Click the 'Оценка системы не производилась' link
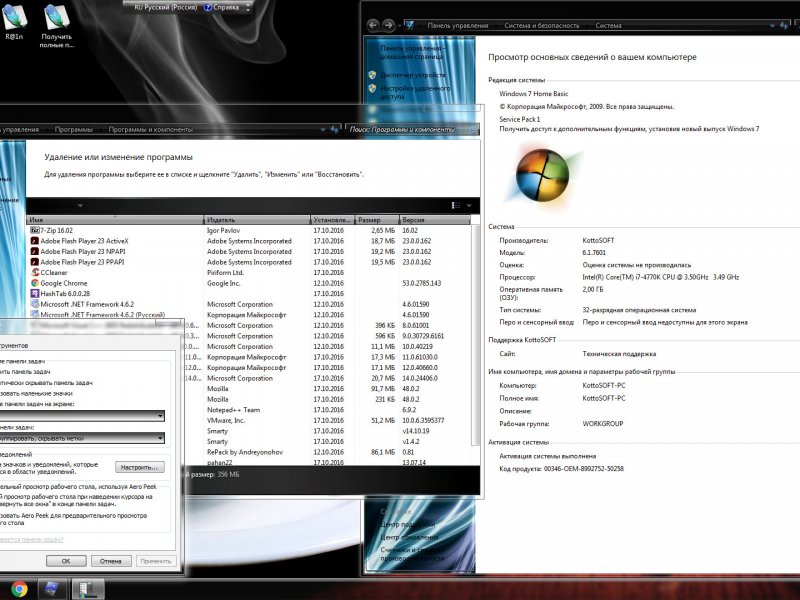This screenshot has height=600, width=800. pos(637,265)
